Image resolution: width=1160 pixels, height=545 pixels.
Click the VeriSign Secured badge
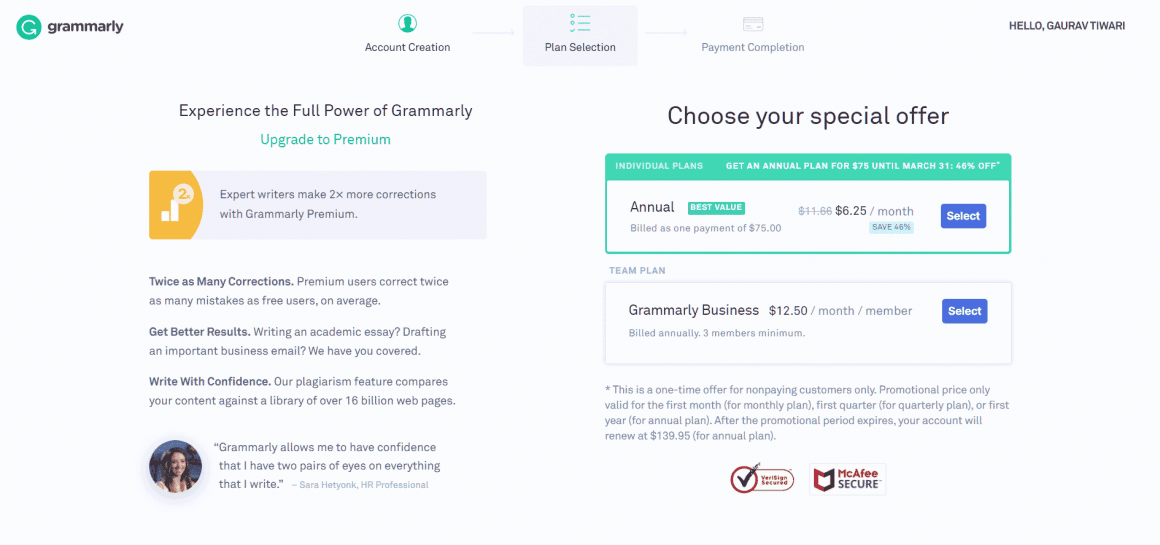coord(762,478)
